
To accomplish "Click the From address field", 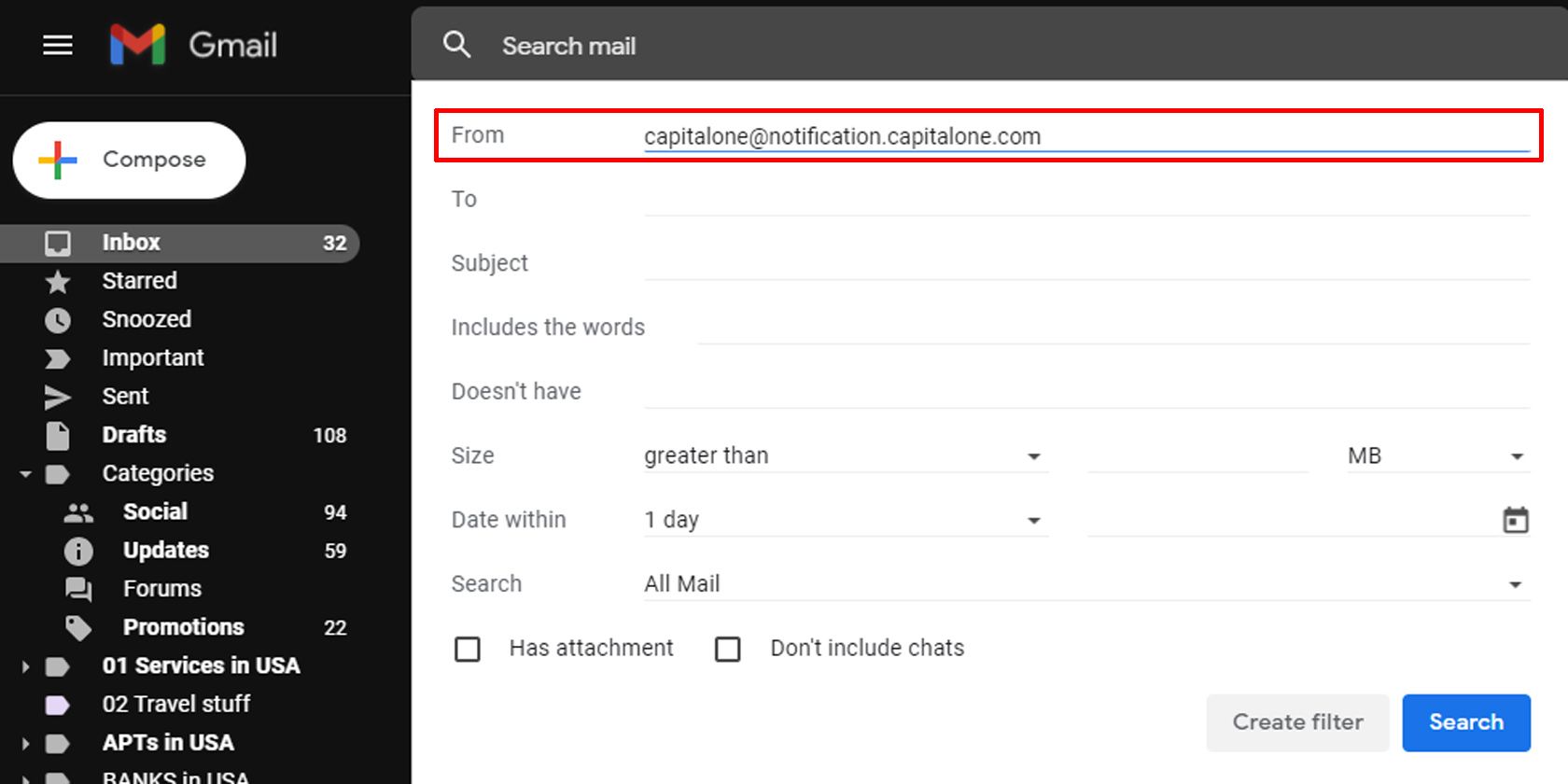I will click(x=1087, y=136).
